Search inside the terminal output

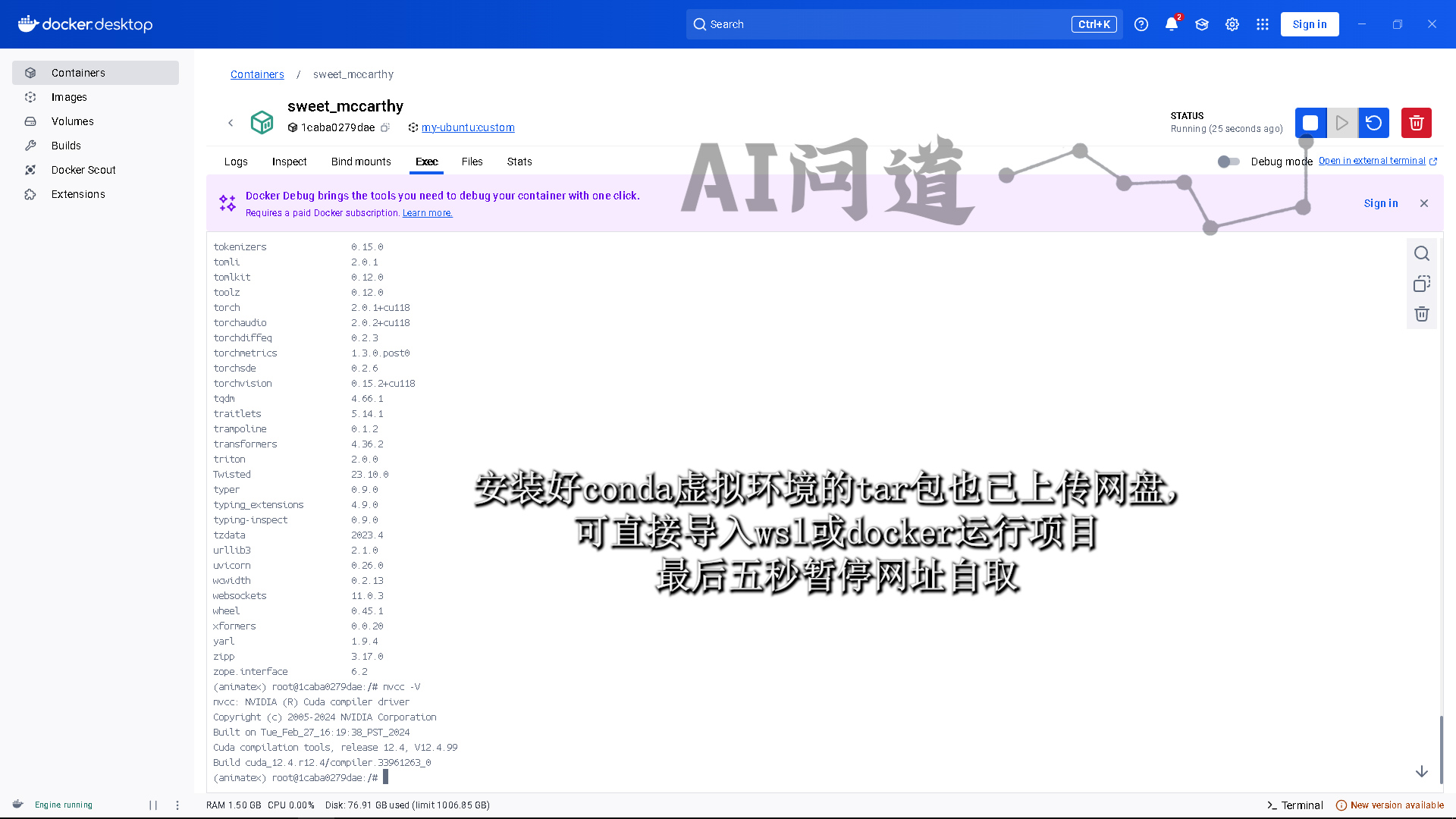point(1422,253)
